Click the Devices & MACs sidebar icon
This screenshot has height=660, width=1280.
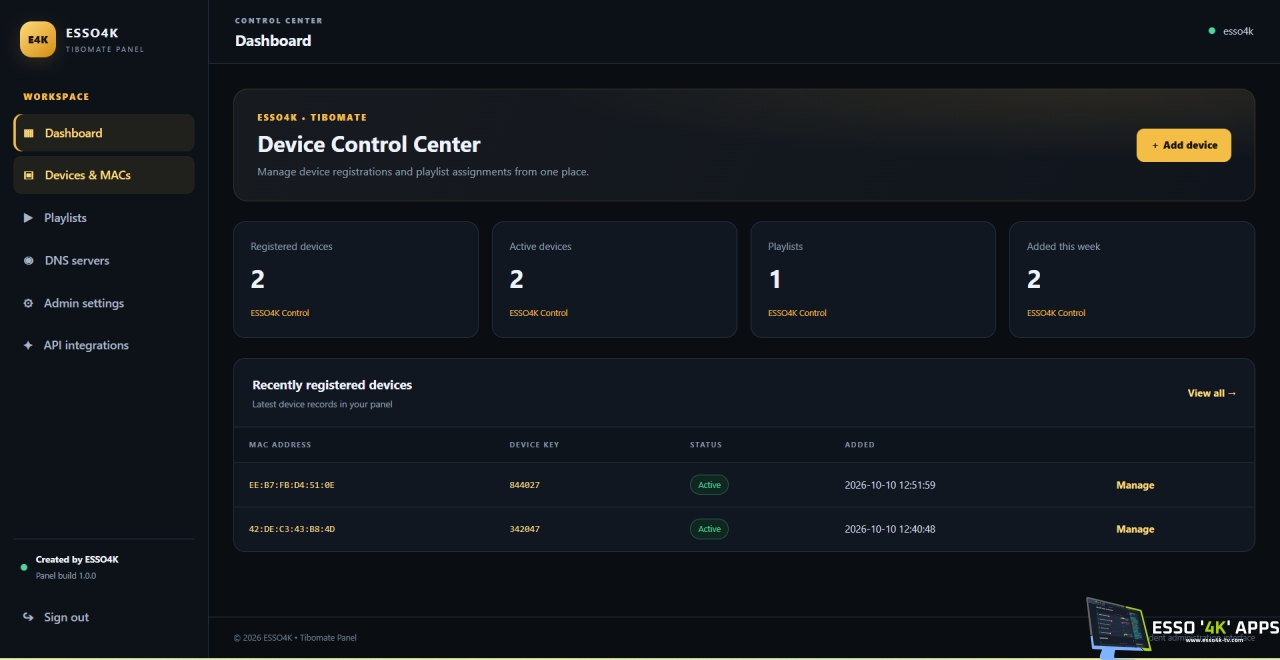(28, 175)
